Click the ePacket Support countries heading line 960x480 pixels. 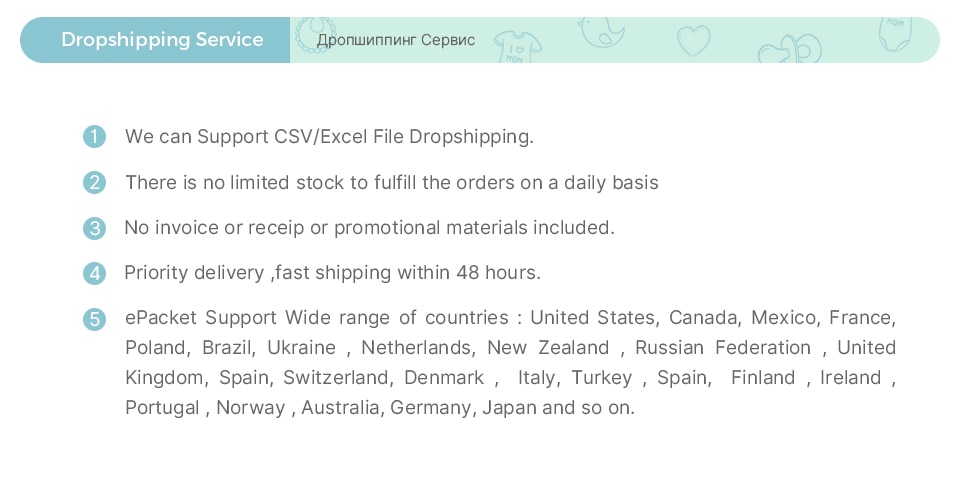point(510,318)
